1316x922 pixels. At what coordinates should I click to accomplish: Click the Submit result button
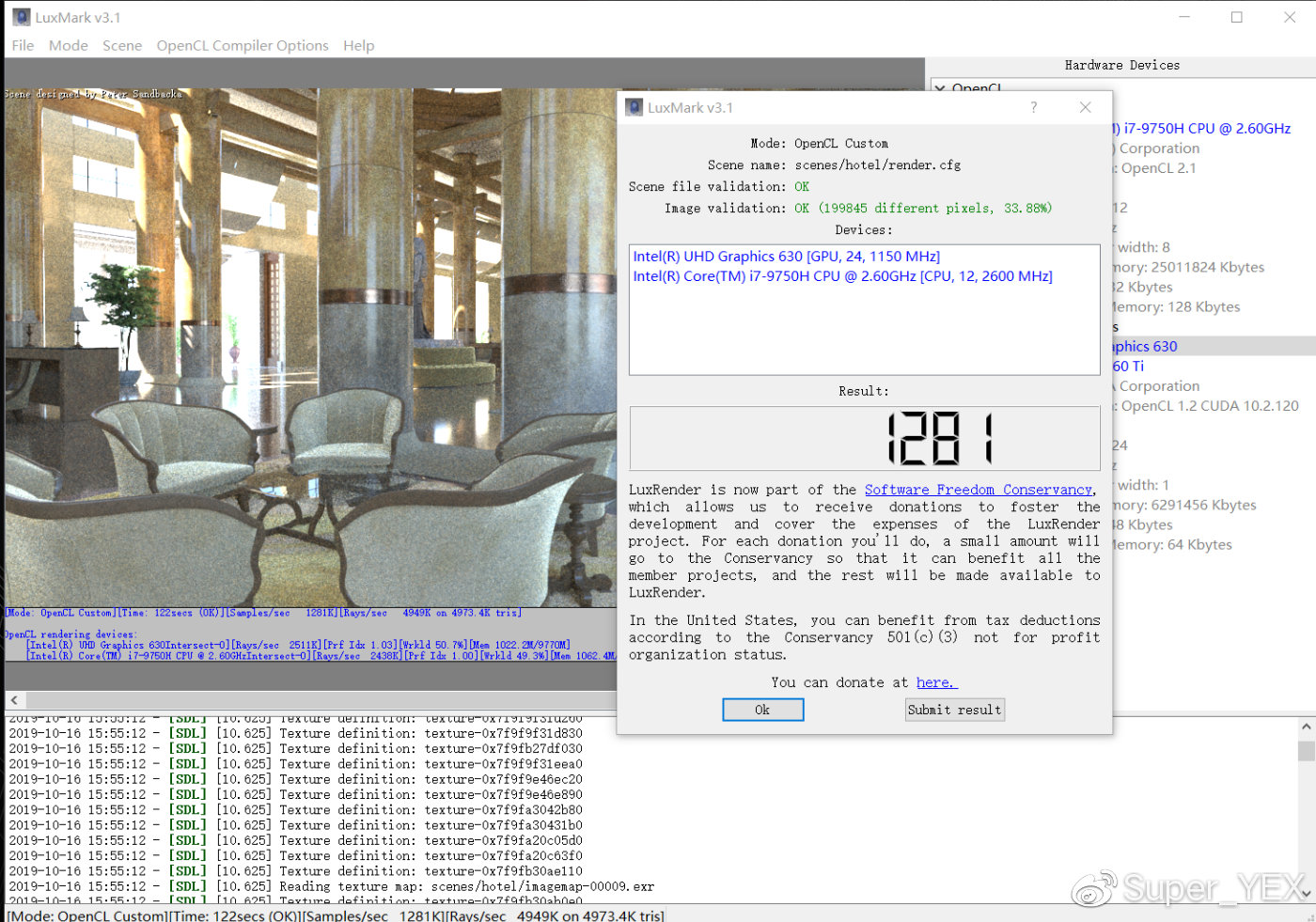954,710
